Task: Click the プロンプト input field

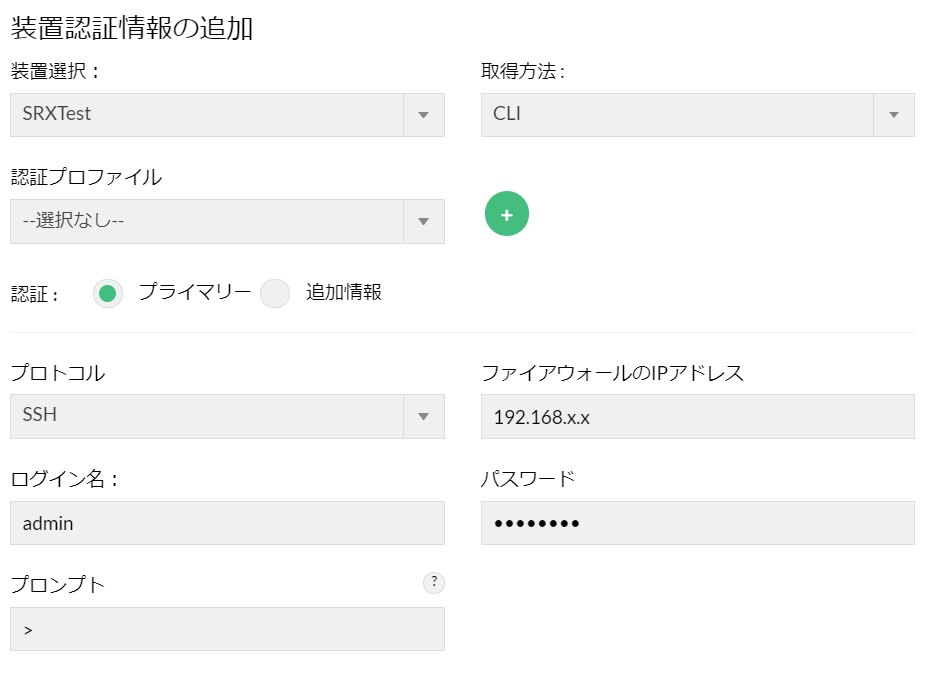Action: 227,630
